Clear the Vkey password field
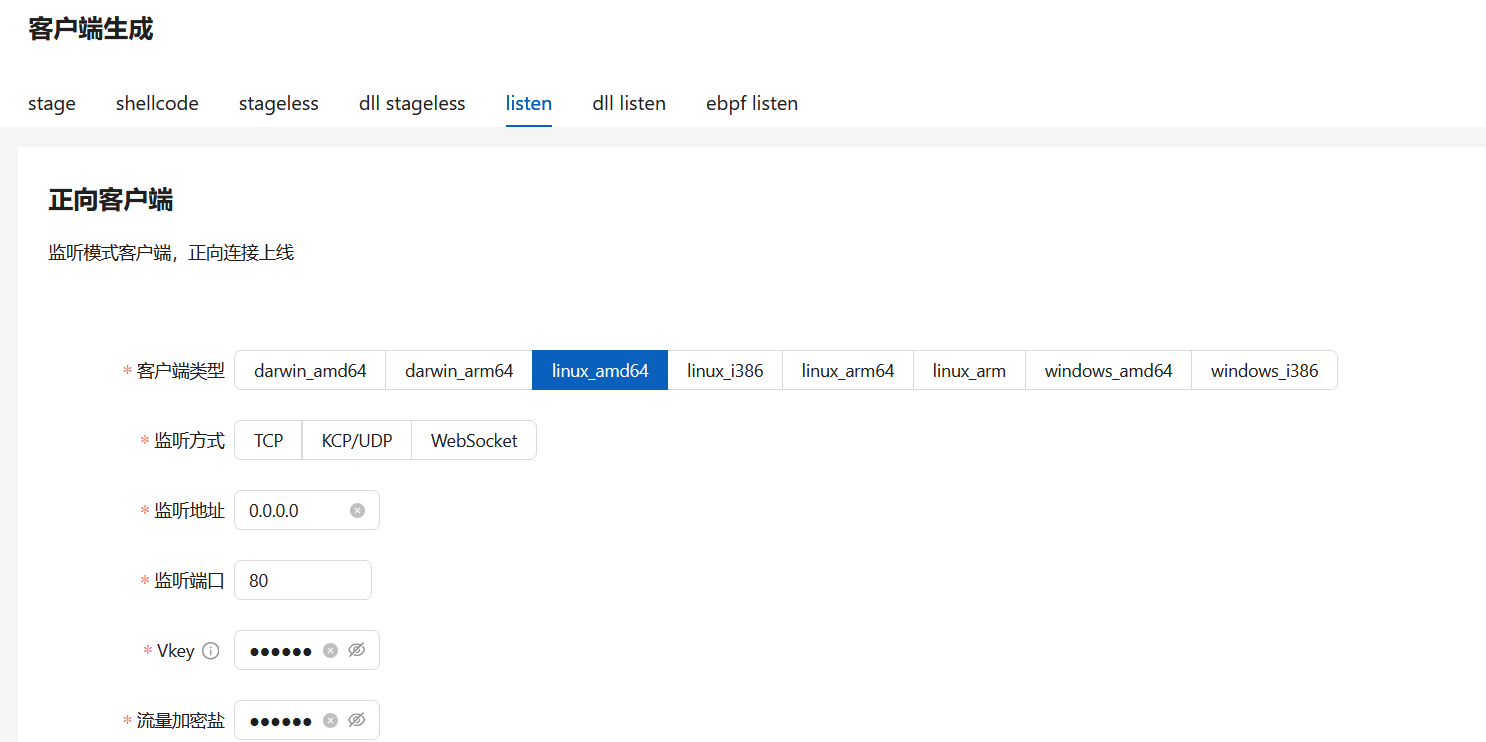The height and width of the screenshot is (742, 1486). (x=330, y=650)
